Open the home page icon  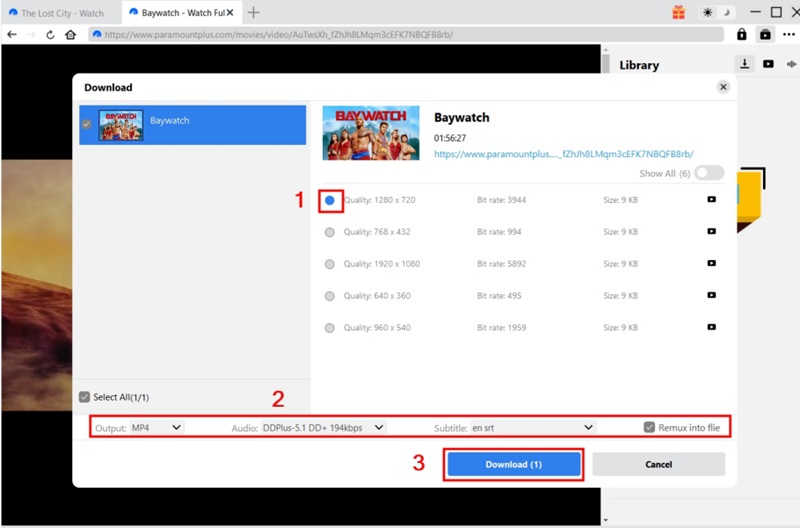click(70, 35)
